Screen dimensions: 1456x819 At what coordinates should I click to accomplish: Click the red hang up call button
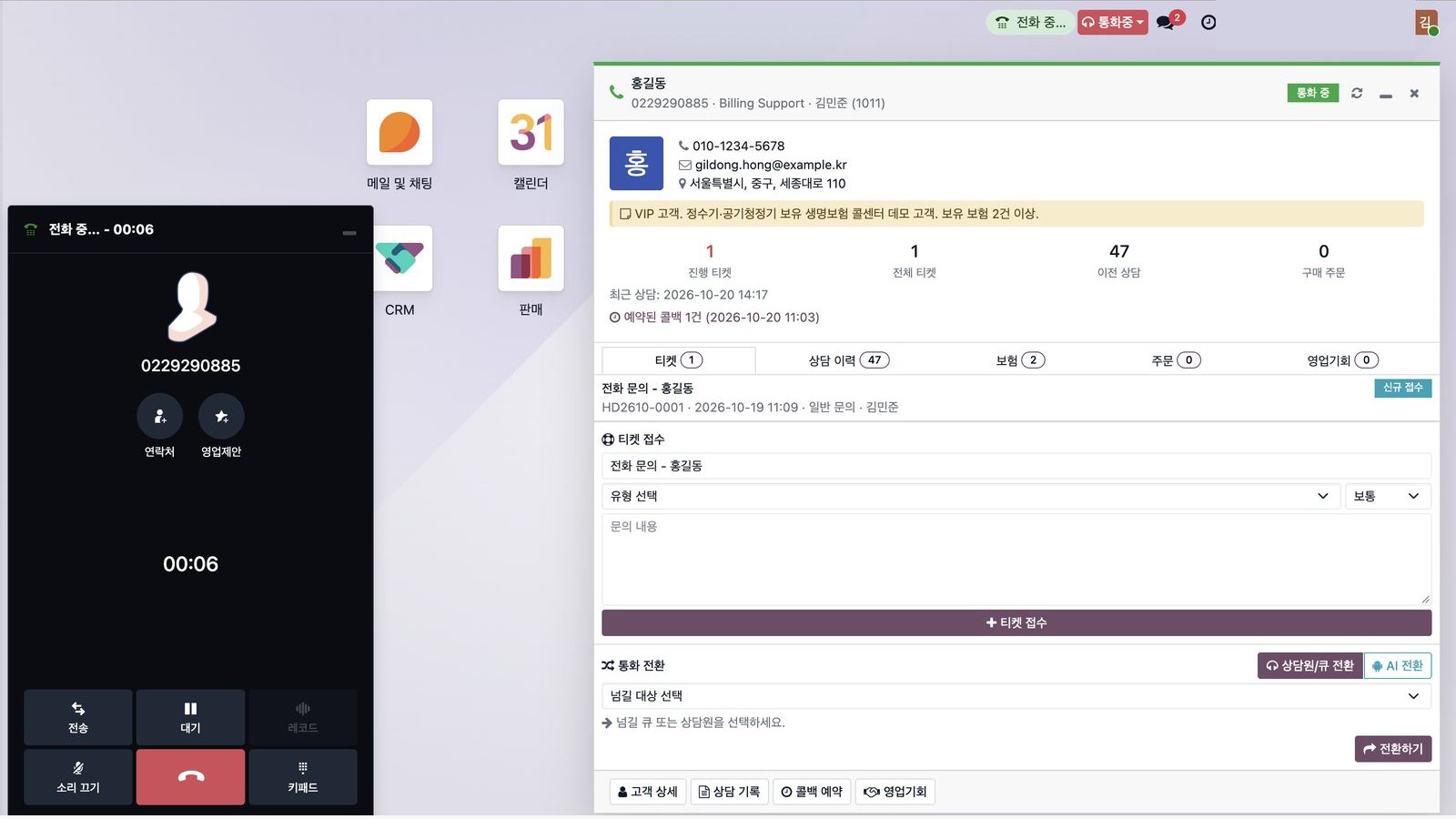(x=190, y=776)
